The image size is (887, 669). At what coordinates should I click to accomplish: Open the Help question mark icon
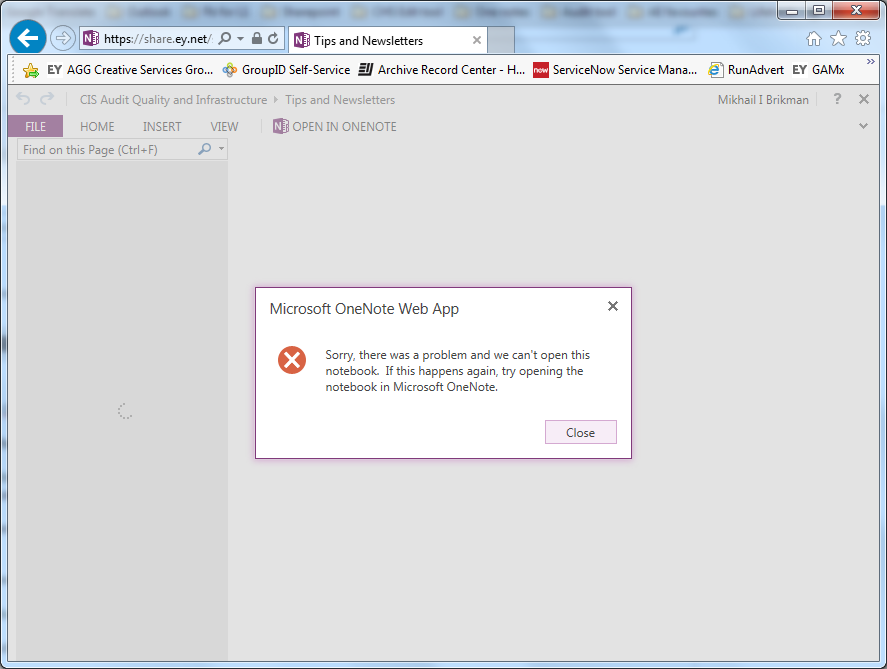tap(837, 99)
